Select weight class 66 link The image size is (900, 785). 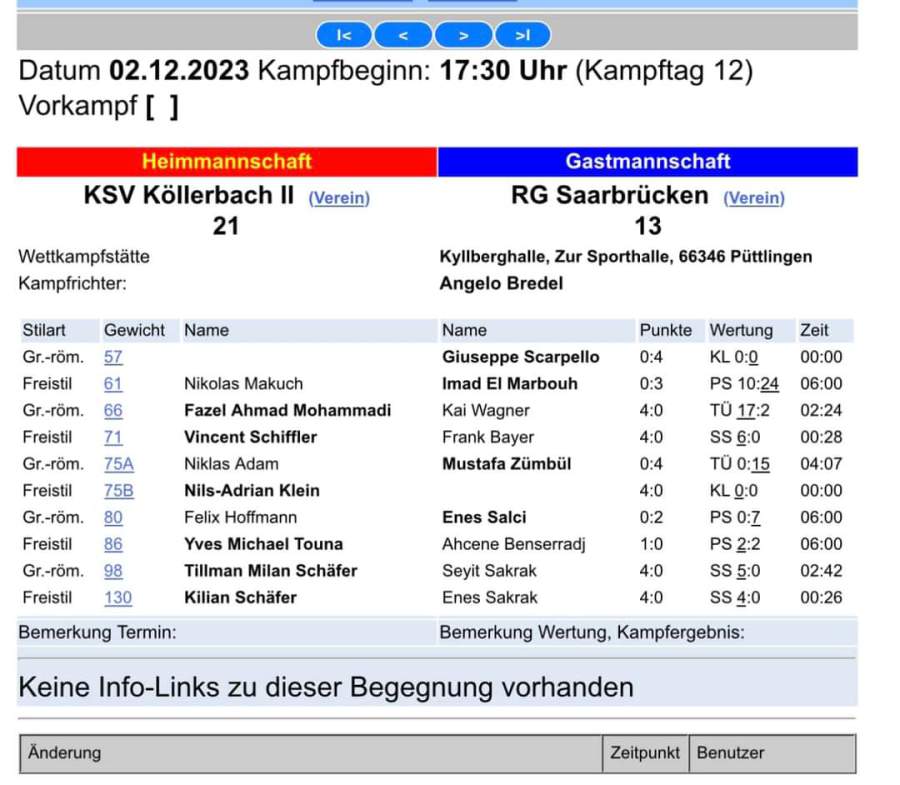(x=113, y=411)
